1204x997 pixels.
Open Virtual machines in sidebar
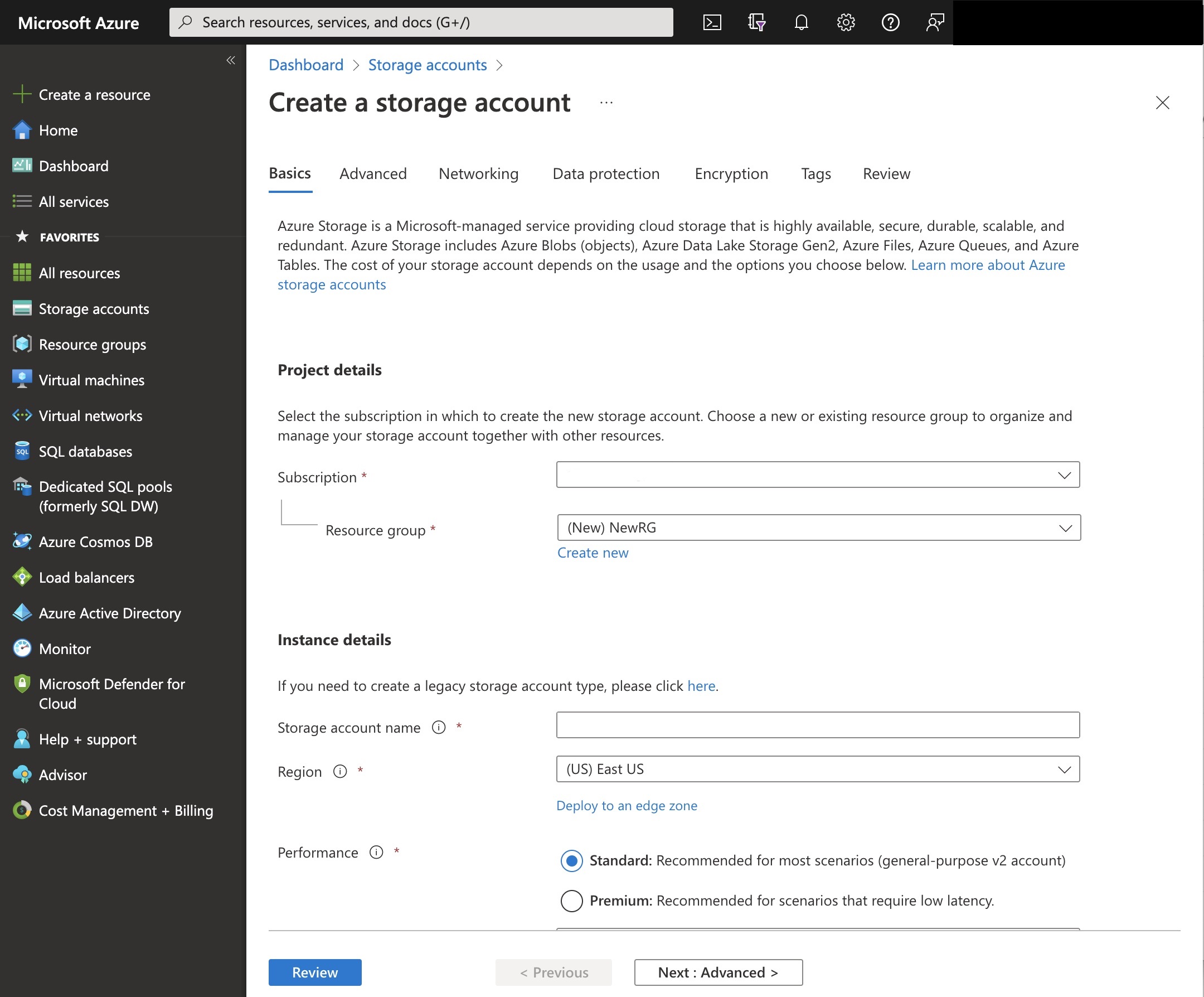pos(91,380)
